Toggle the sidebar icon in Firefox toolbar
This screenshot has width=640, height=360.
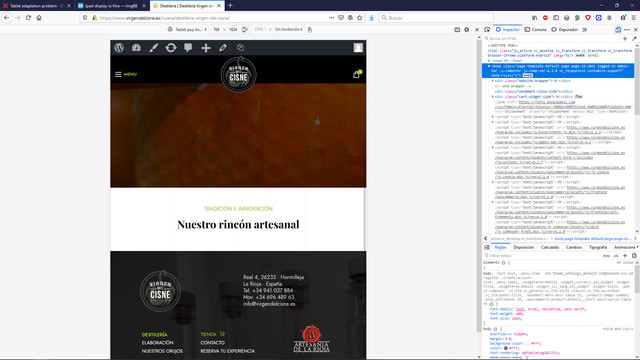click(556, 18)
